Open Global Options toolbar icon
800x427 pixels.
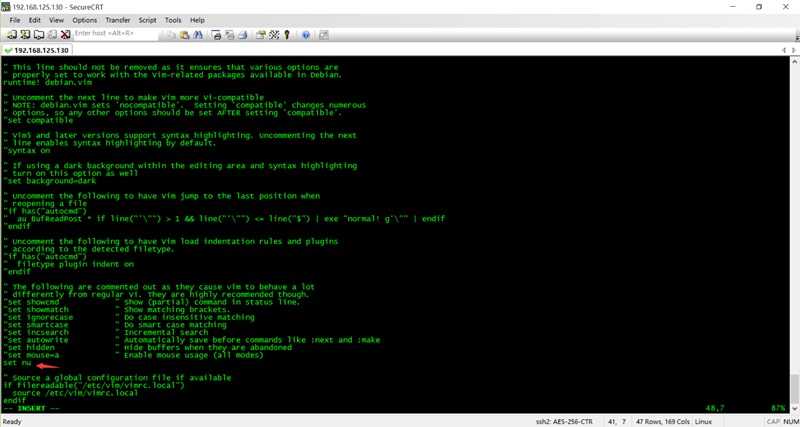(274, 35)
